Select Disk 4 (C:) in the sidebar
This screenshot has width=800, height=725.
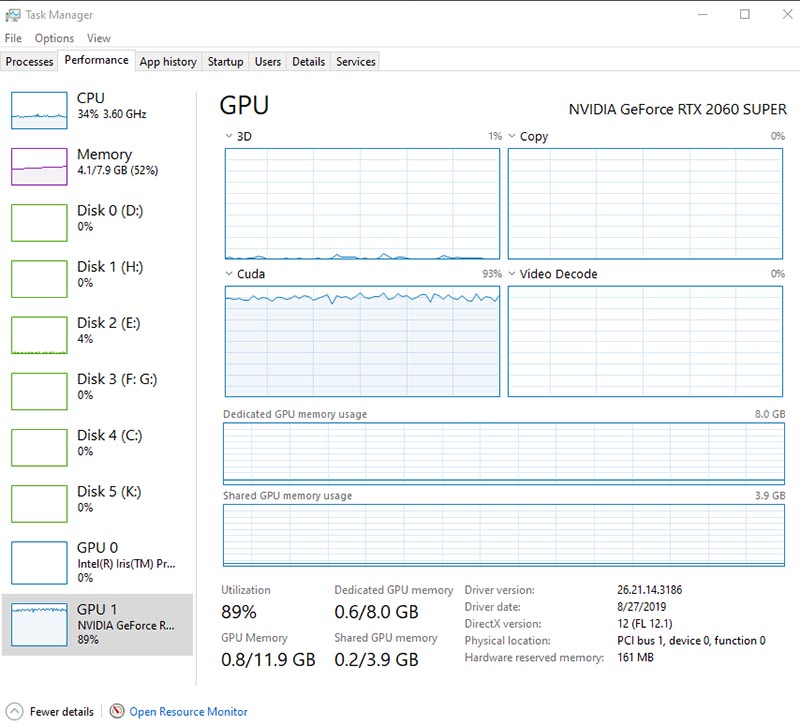coord(98,447)
